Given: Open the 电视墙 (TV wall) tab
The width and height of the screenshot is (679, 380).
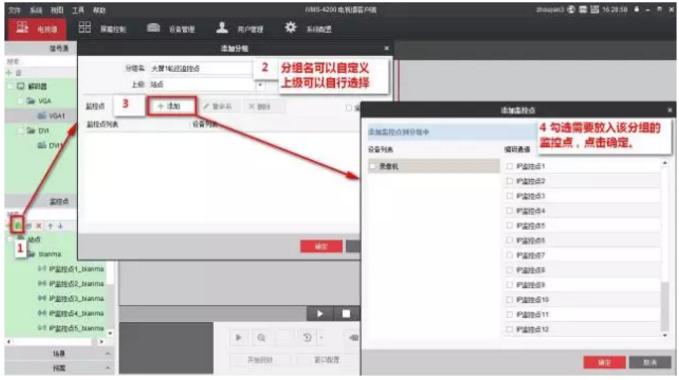Looking at the screenshot, I should [36, 29].
